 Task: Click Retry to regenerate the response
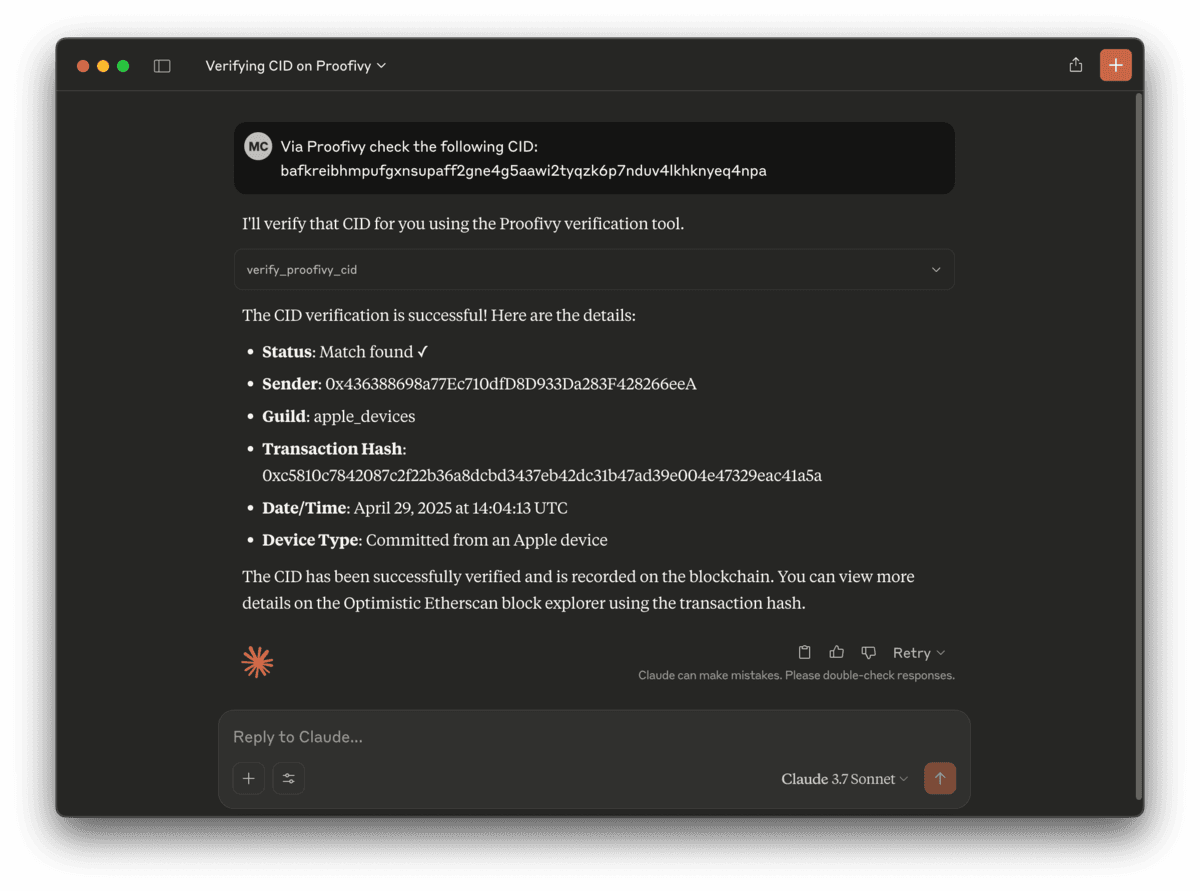[913, 652]
